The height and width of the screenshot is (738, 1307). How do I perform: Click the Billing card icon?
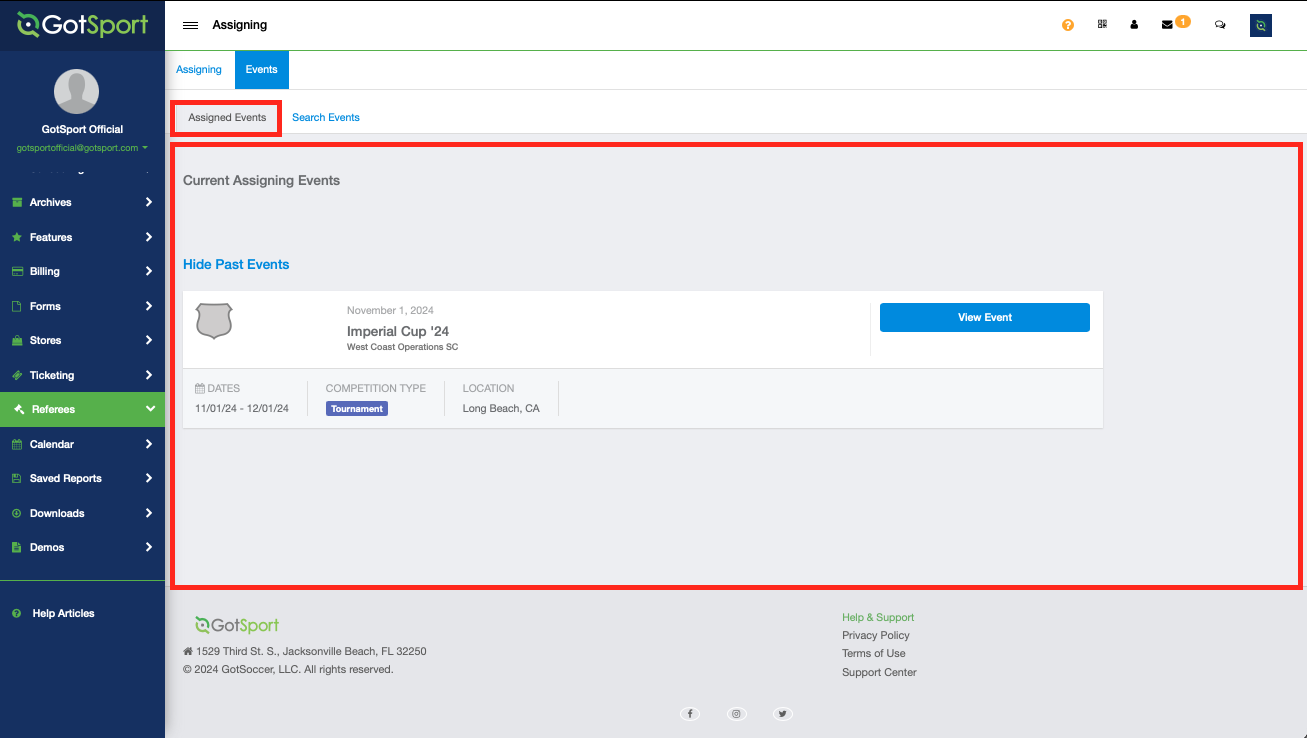(17, 271)
